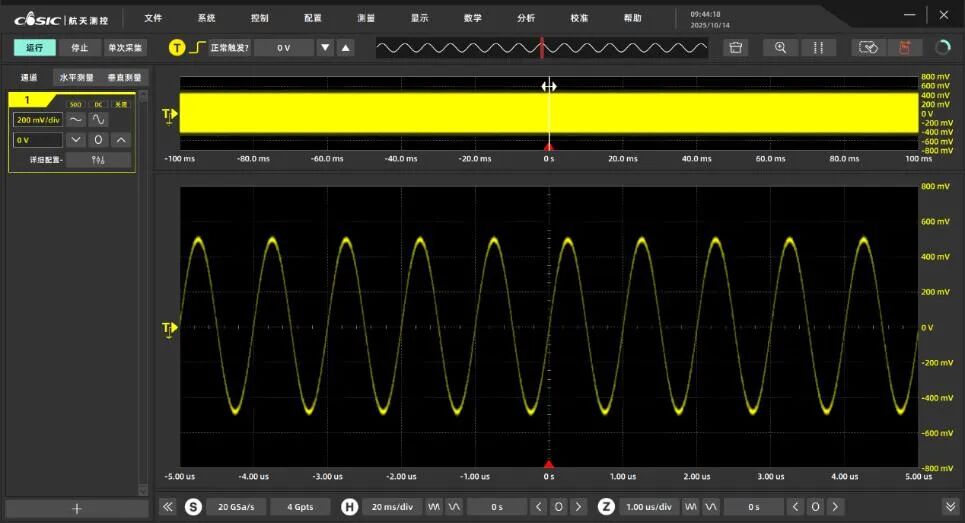The width and height of the screenshot is (965, 523).
Task: Add a channel with the plus button
Action: [x=77, y=509]
